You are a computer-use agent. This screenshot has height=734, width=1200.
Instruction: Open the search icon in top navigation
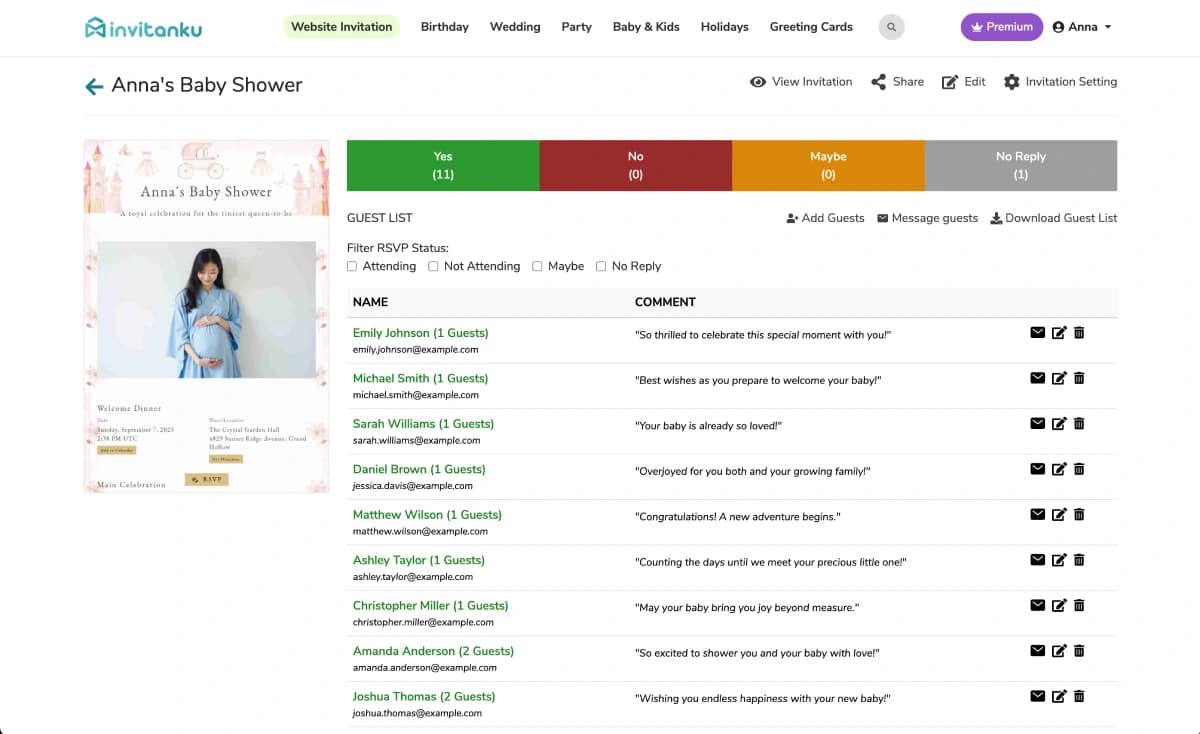[x=891, y=27]
